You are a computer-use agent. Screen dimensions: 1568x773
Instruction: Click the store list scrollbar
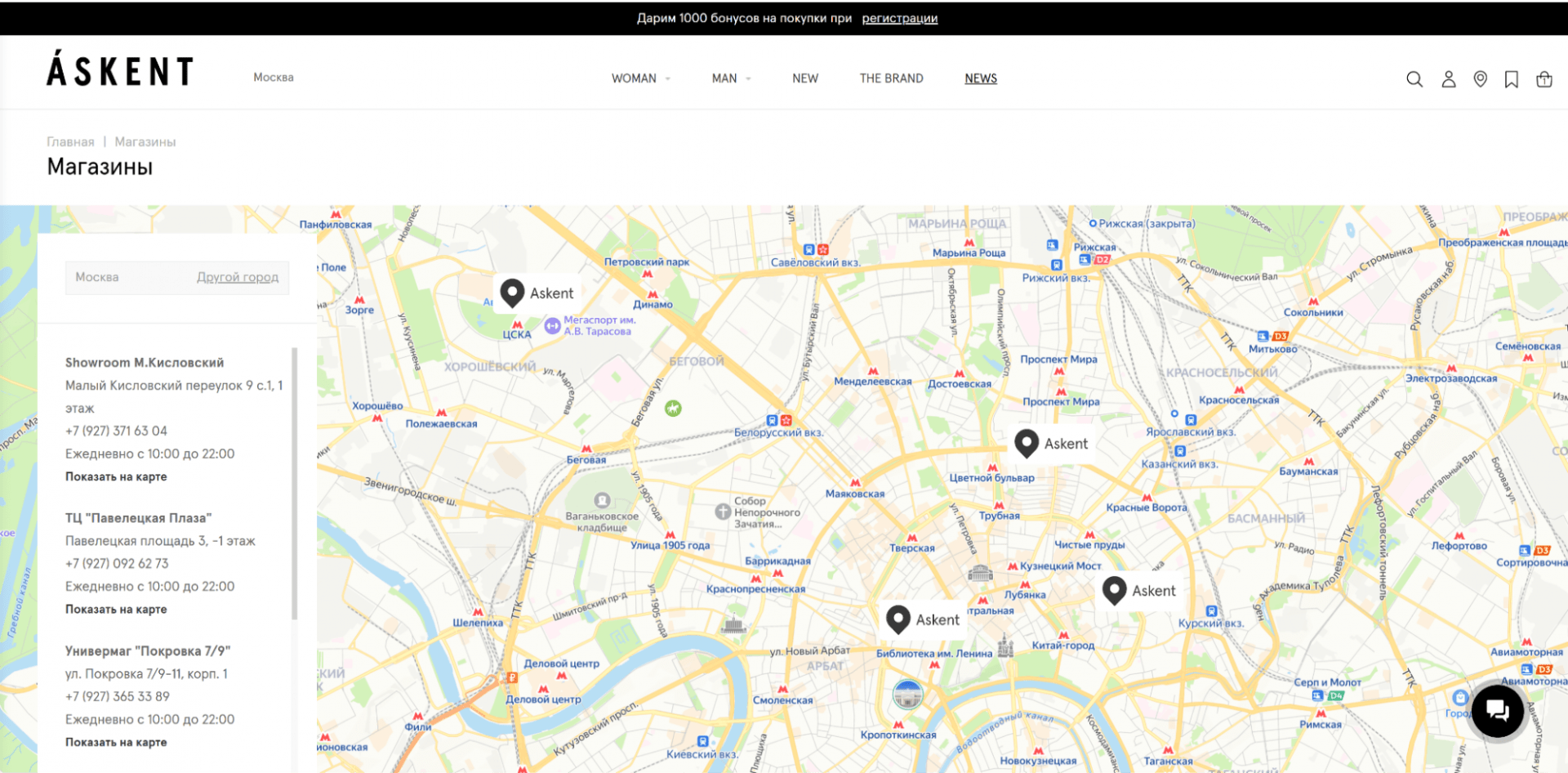(x=294, y=482)
